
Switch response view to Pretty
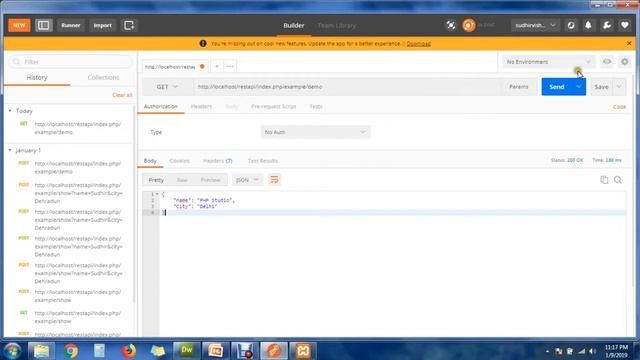156,180
